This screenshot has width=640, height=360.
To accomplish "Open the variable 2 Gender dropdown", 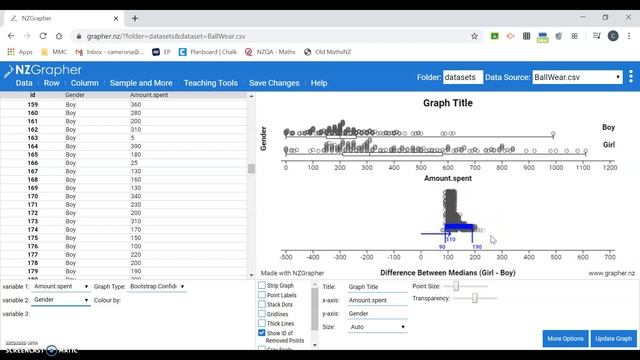I will (61, 300).
